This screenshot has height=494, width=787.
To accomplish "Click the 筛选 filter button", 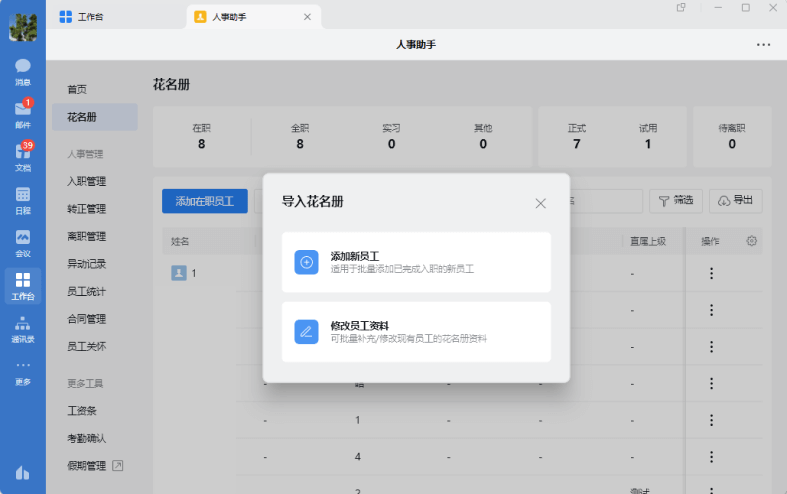I will 676,201.
